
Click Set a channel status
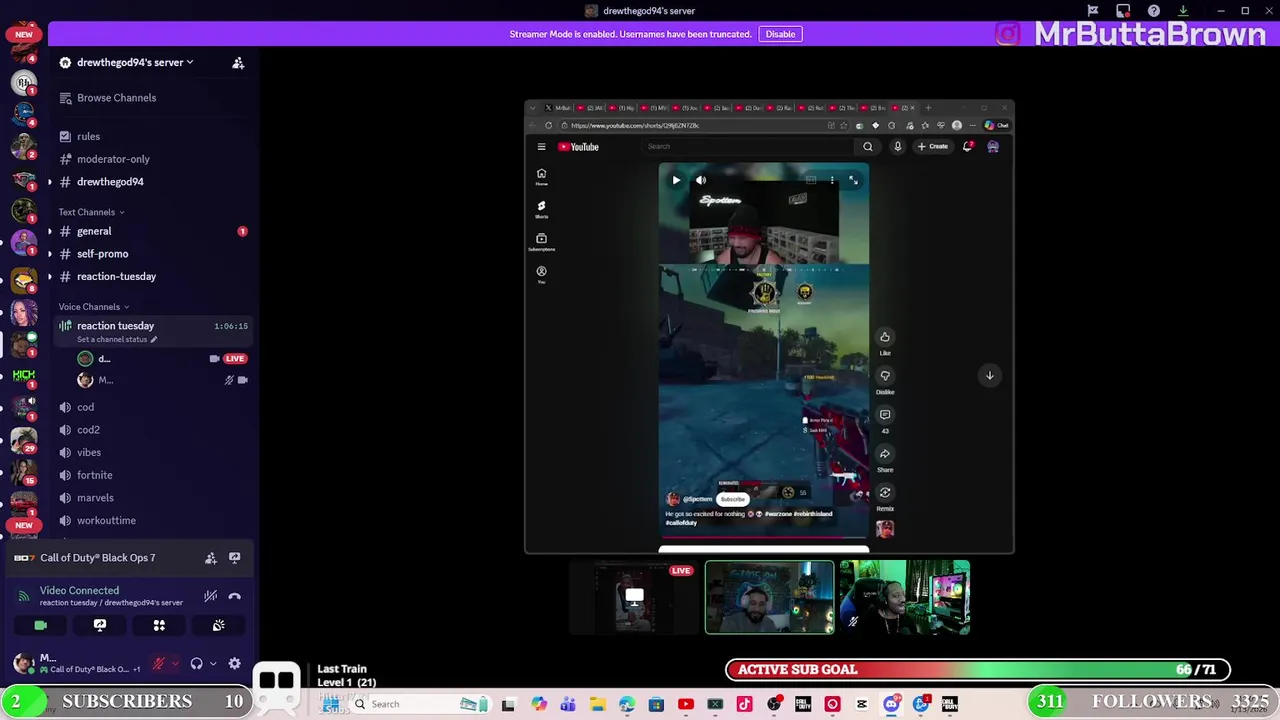click(x=116, y=340)
